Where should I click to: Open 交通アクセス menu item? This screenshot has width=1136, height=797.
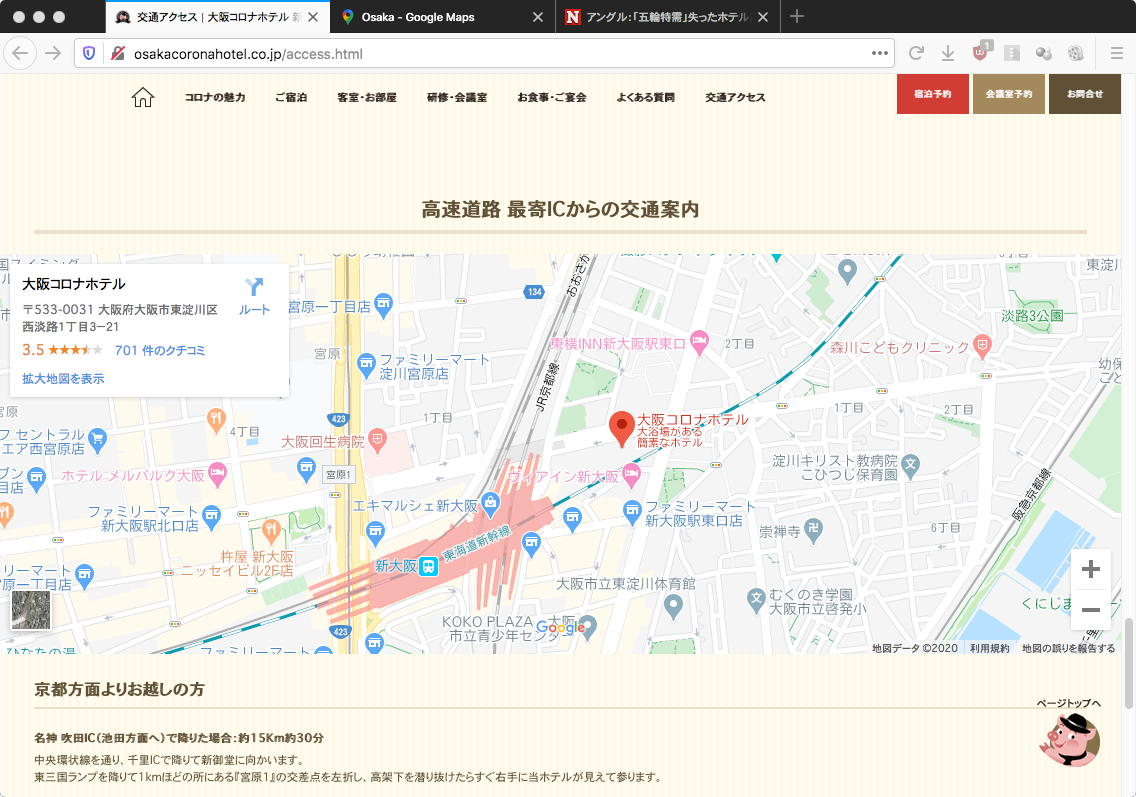click(735, 97)
